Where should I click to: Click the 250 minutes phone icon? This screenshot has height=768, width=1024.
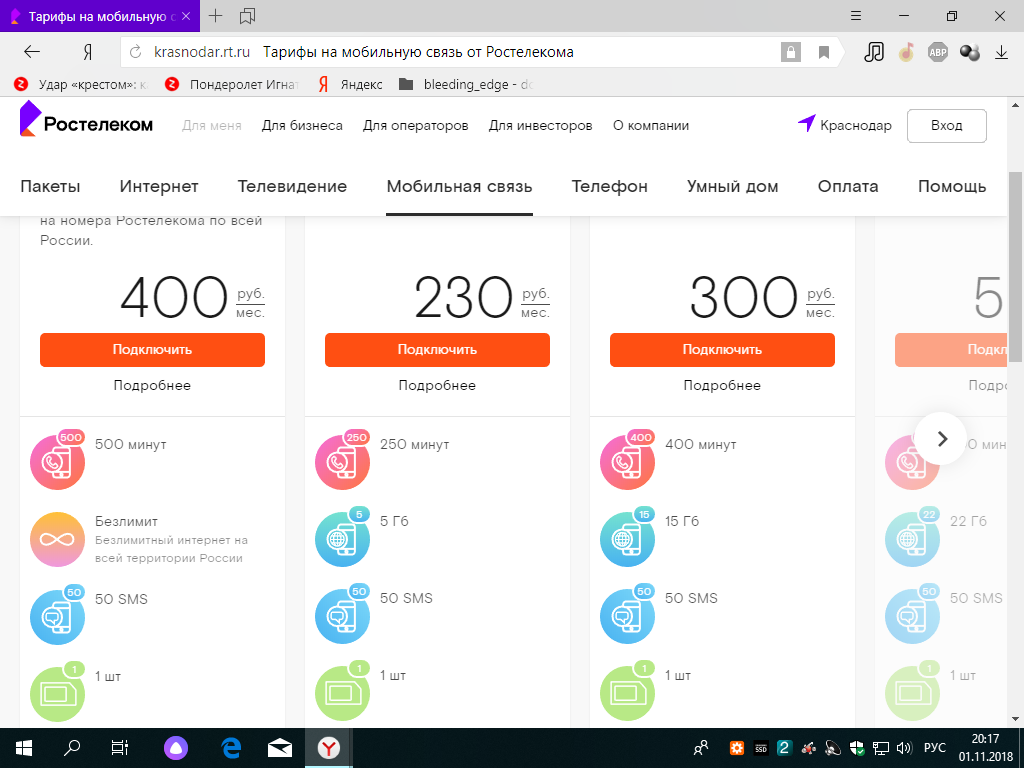342,460
